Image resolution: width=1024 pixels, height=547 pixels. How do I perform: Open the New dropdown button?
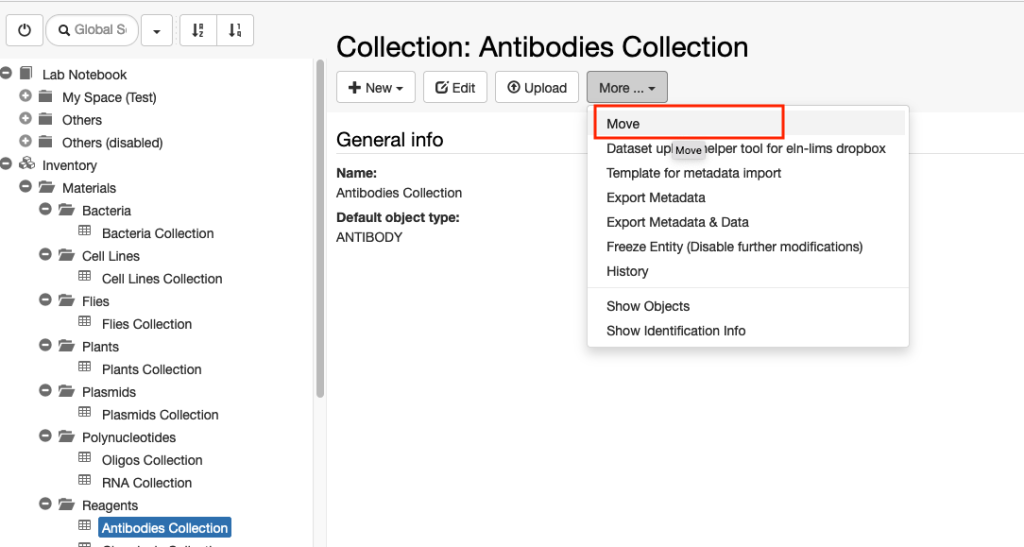click(376, 87)
